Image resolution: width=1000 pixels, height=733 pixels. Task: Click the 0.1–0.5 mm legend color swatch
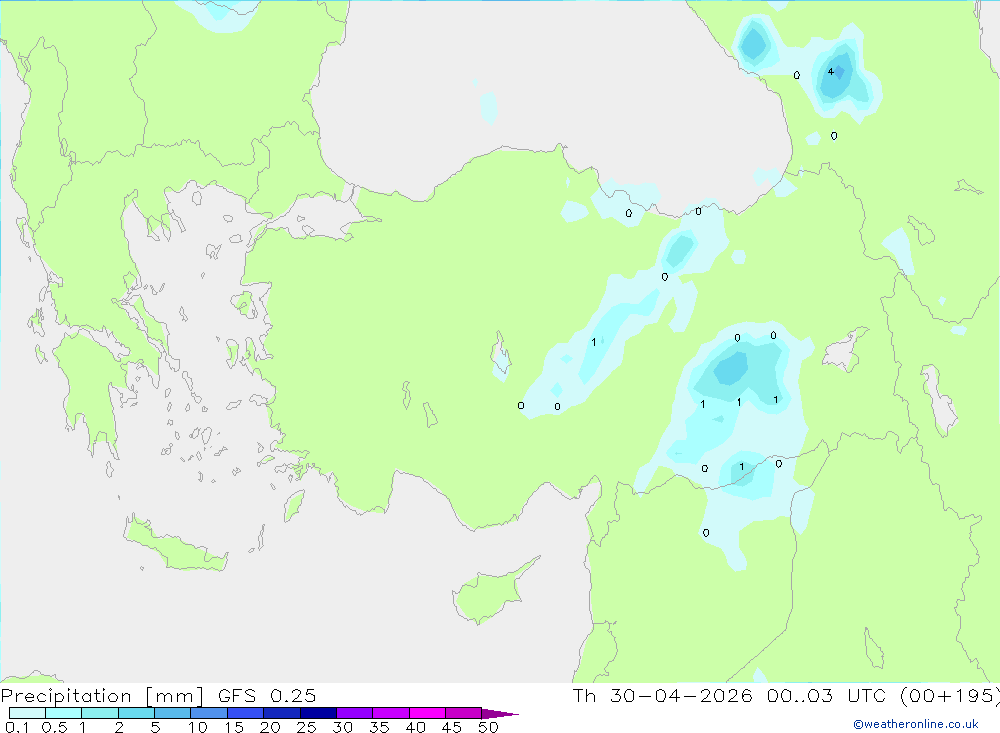[27, 713]
